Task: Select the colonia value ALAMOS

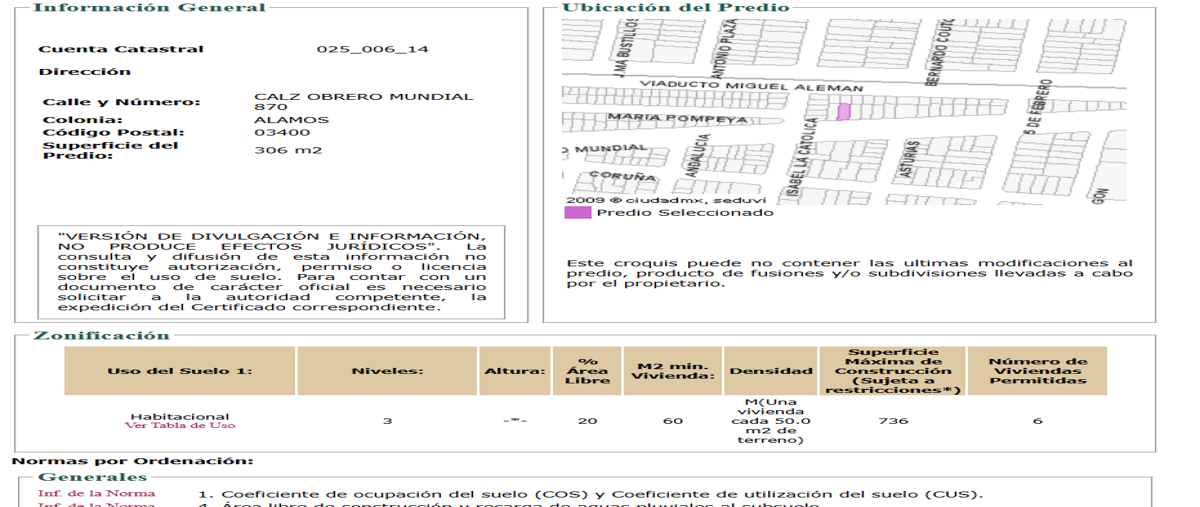Action: coord(291,120)
